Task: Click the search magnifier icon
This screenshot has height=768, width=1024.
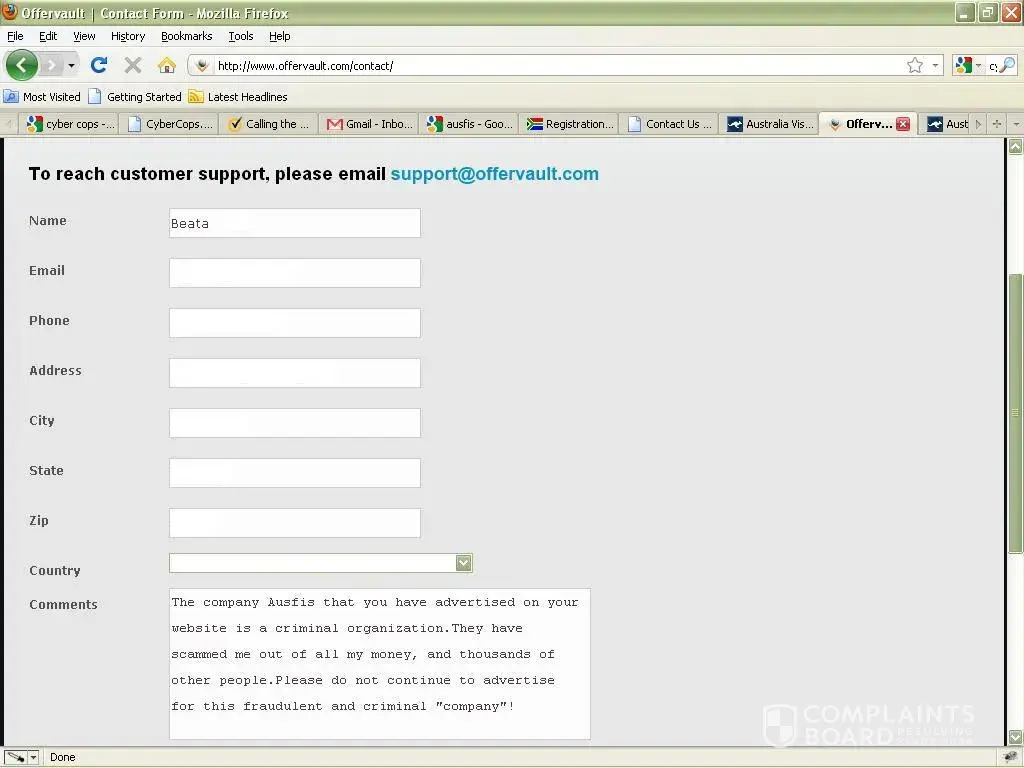Action: click(1006, 66)
